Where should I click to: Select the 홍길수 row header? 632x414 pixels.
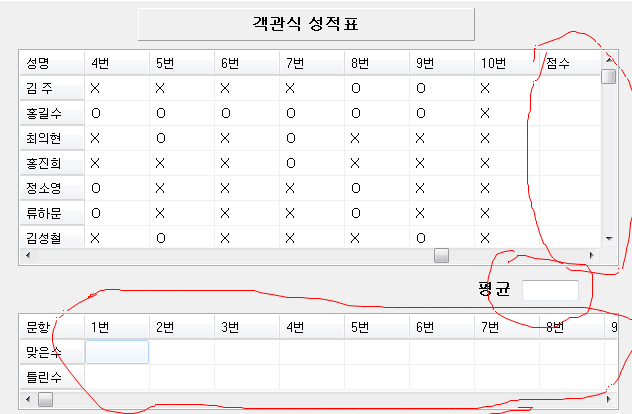click(x=50, y=113)
